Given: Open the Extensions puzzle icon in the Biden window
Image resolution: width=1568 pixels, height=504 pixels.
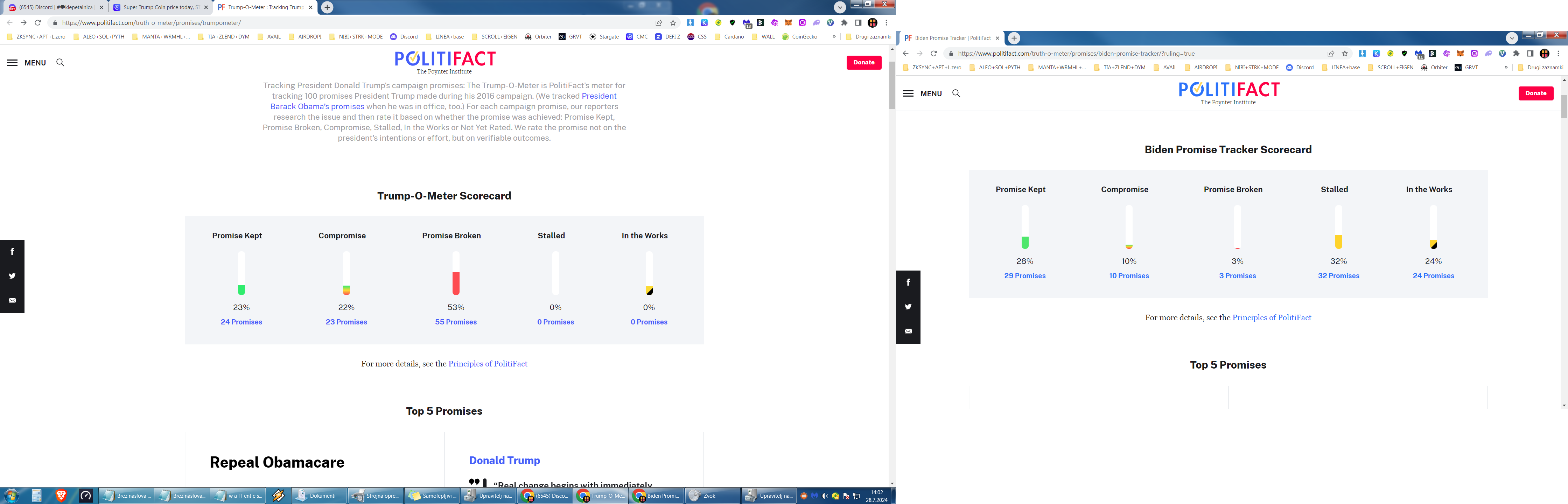Looking at the screenshot, I should tap(1516, 54).
